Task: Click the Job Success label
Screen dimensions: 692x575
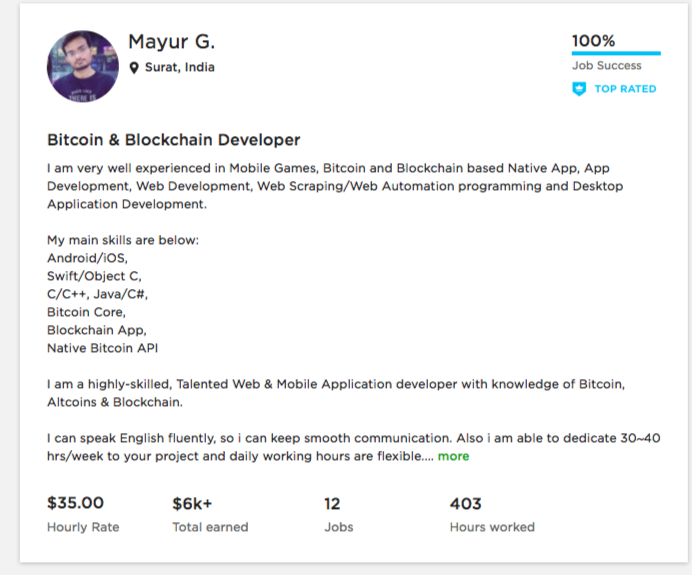Action: 606,66
